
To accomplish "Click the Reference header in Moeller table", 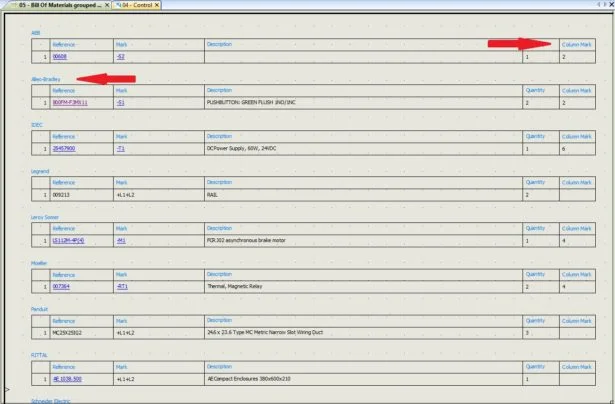I will tap(64, 275).
